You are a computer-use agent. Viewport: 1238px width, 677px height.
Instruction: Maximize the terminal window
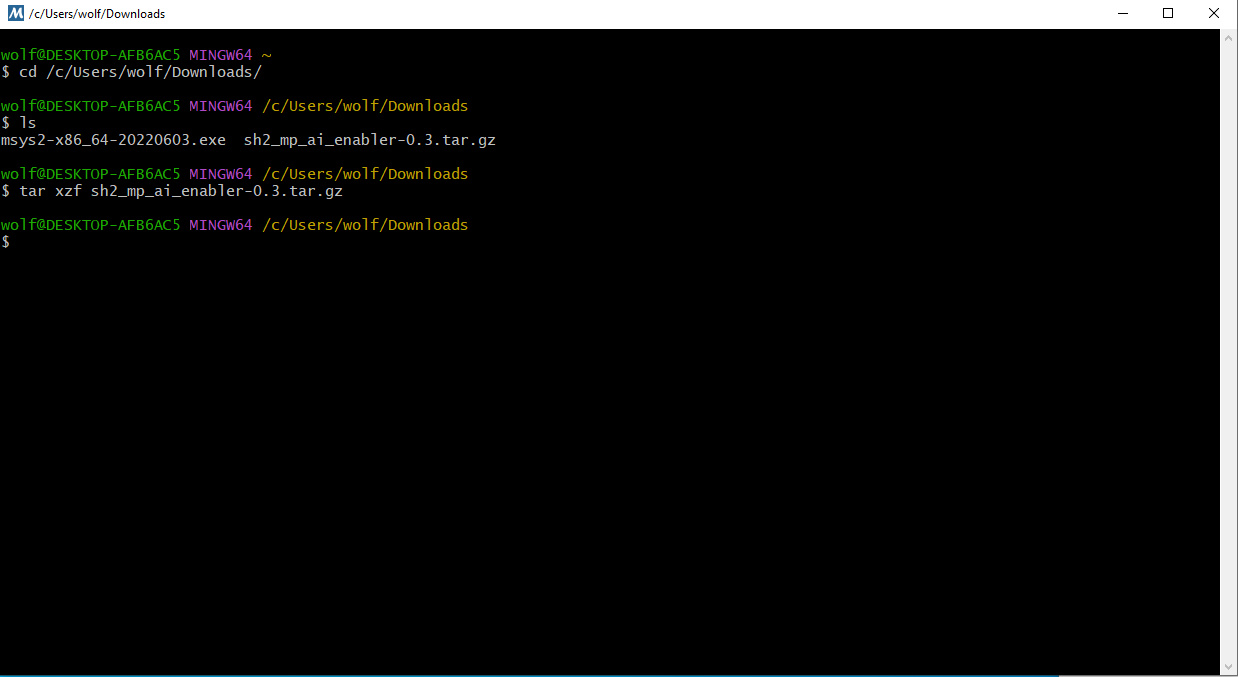click(1168, 14)
